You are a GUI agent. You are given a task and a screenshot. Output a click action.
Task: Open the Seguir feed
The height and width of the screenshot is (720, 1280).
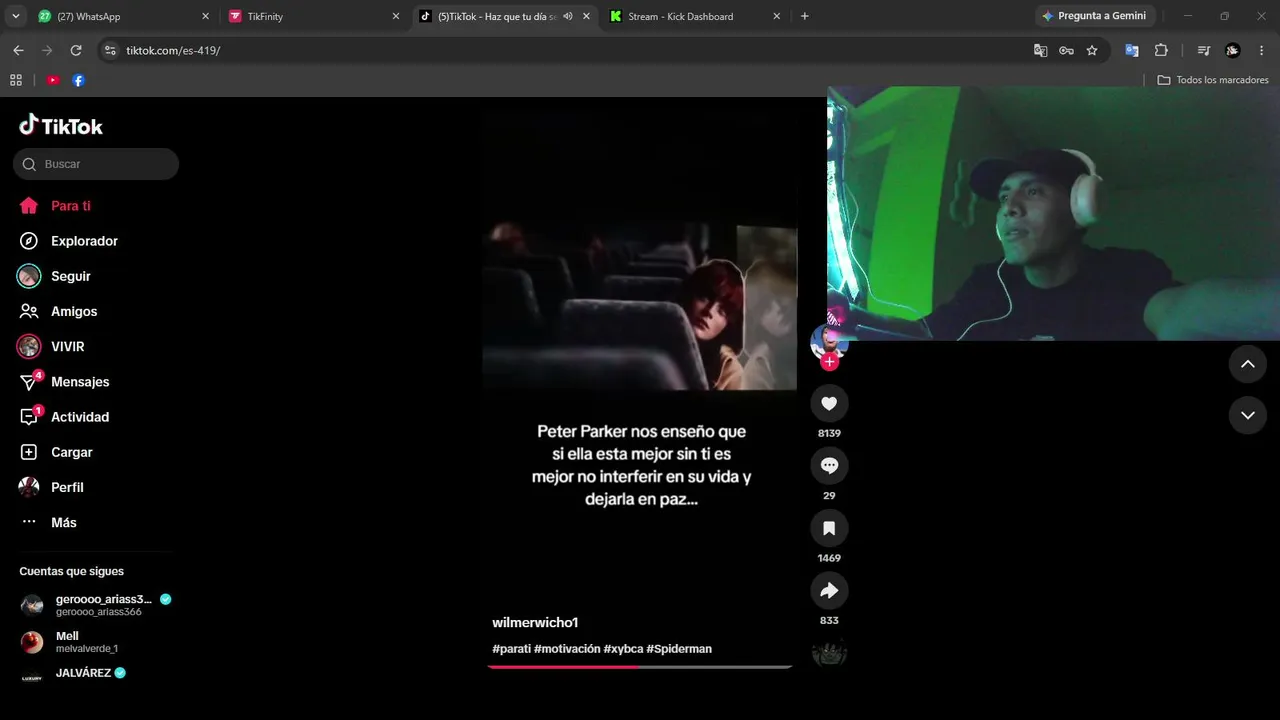(x=56, y=276)
